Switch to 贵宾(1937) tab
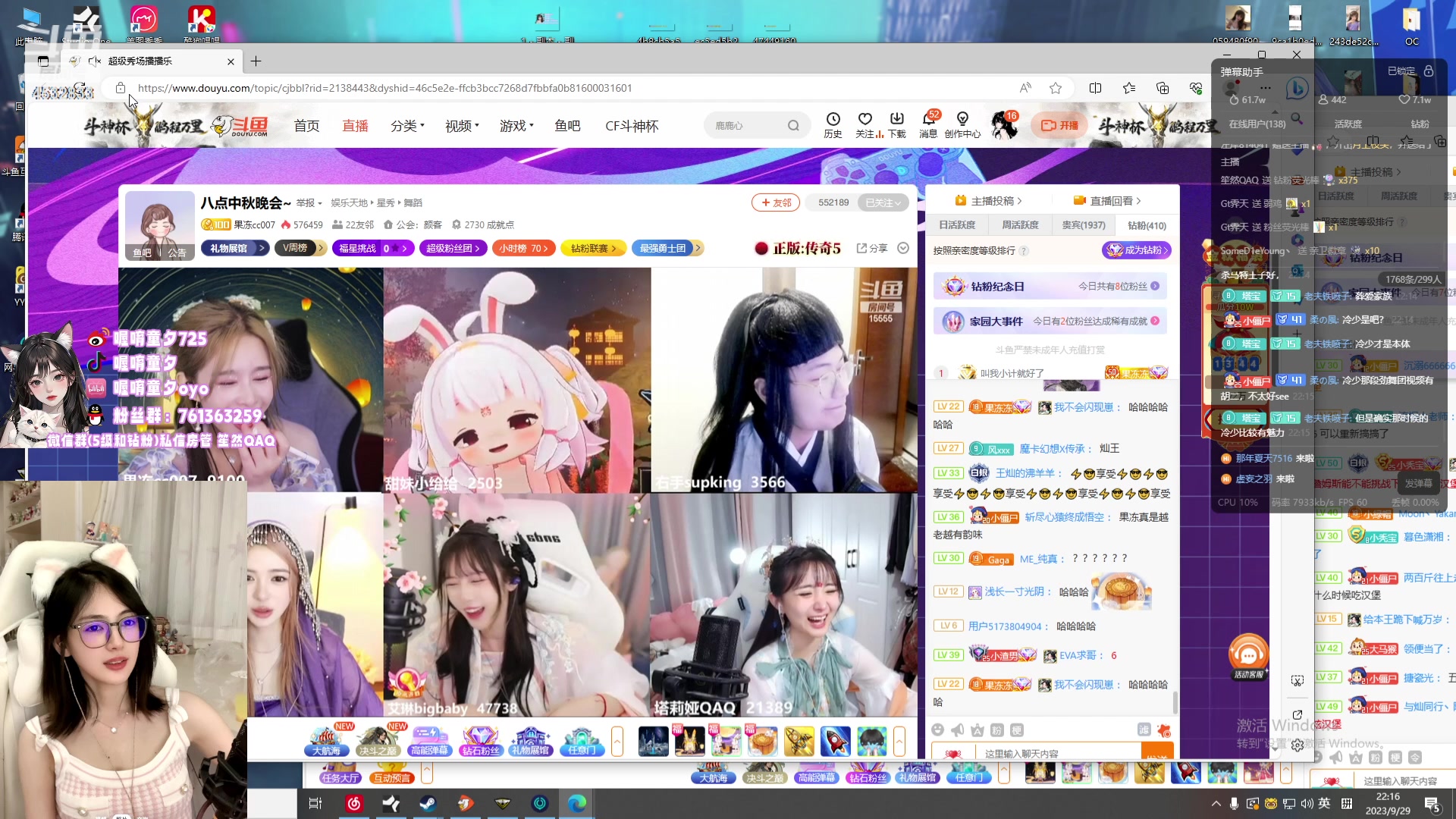The width and height of the screenshot is (1456, 819). coord(1083,225)
